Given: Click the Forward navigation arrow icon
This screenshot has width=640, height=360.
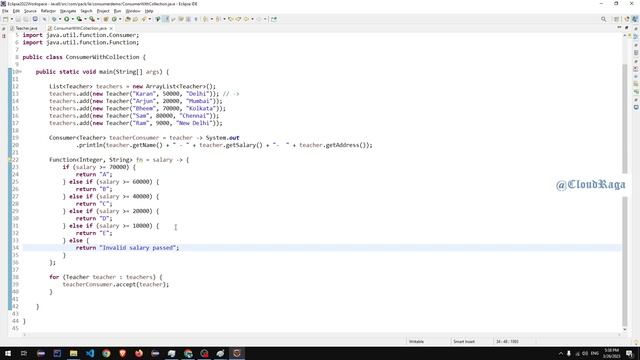Looking at the screenshot, I should tap(259, 19).
